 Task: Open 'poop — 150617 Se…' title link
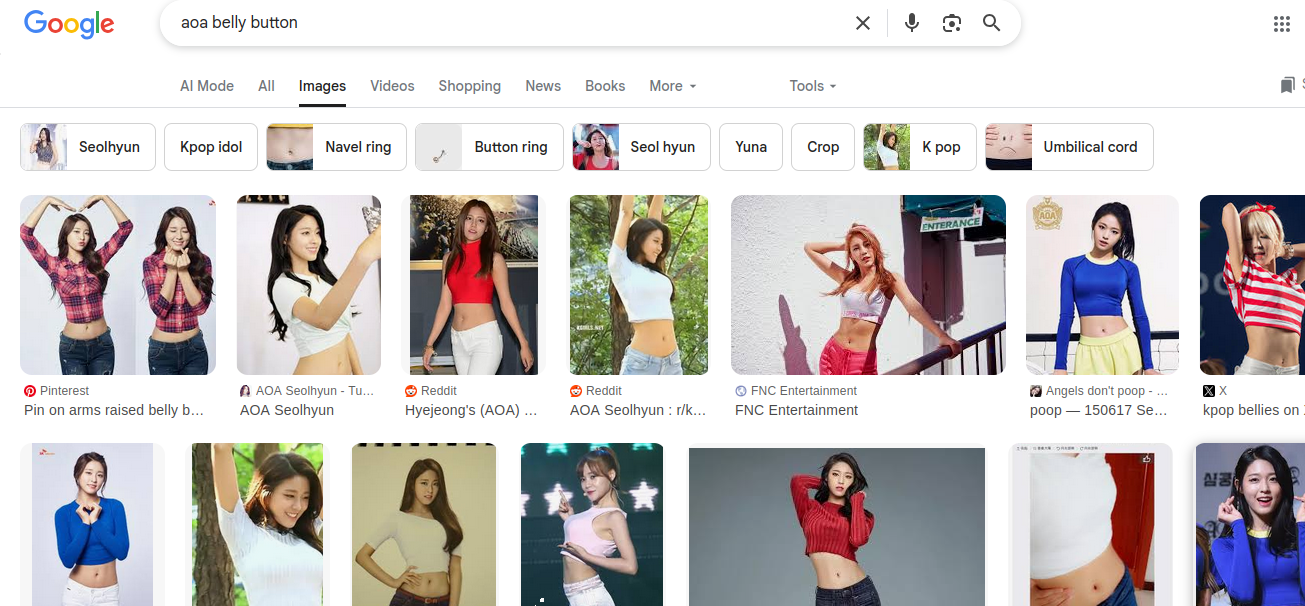[x=1098, y=410]
